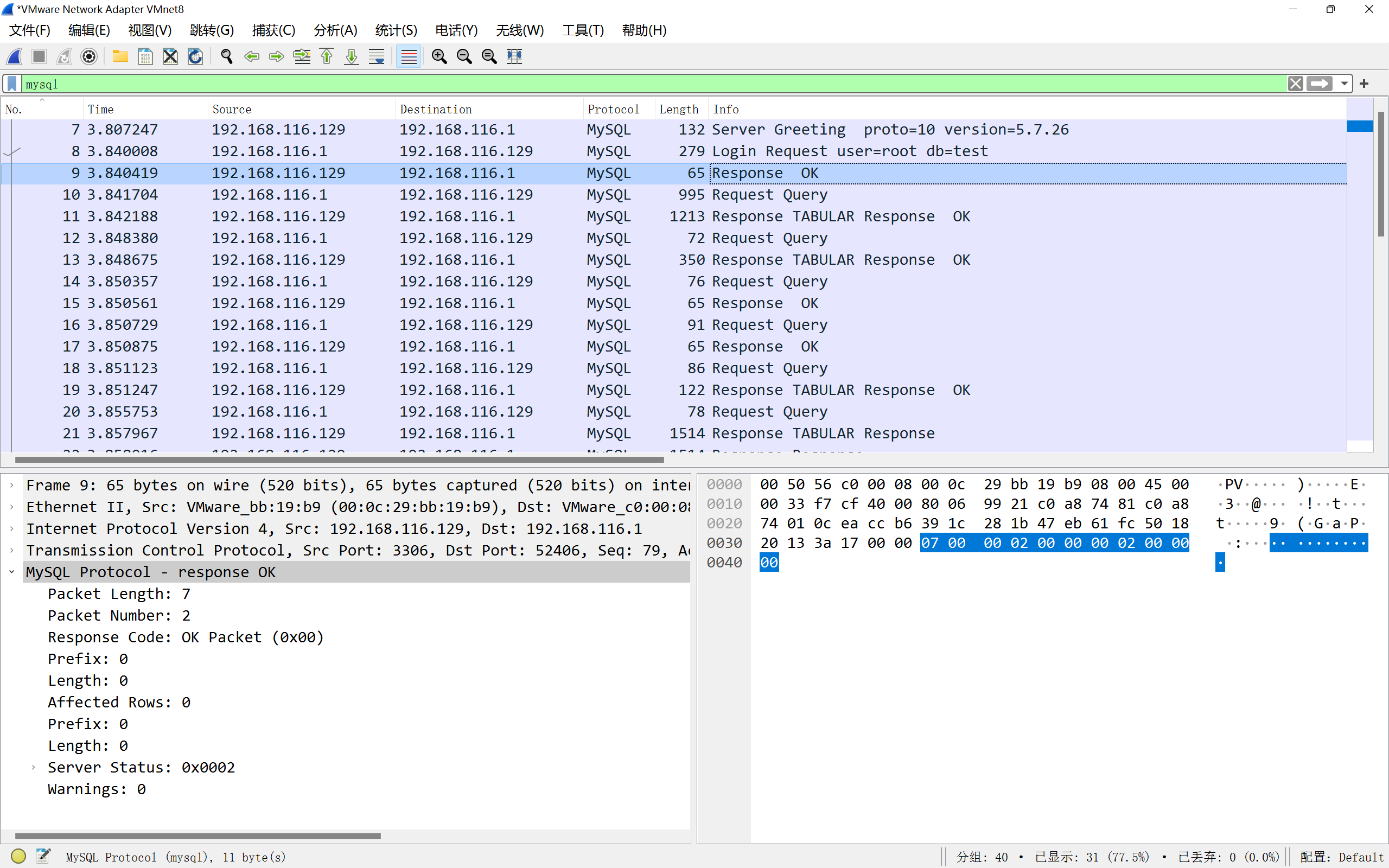Click the stop capture icon
The image size is (1389, 868).
point(38,56)
